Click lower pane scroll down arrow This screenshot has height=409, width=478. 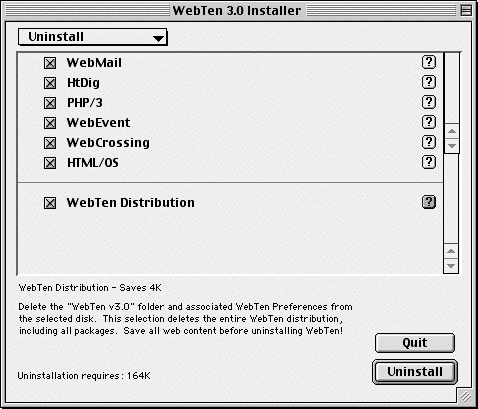coord(451,266)
